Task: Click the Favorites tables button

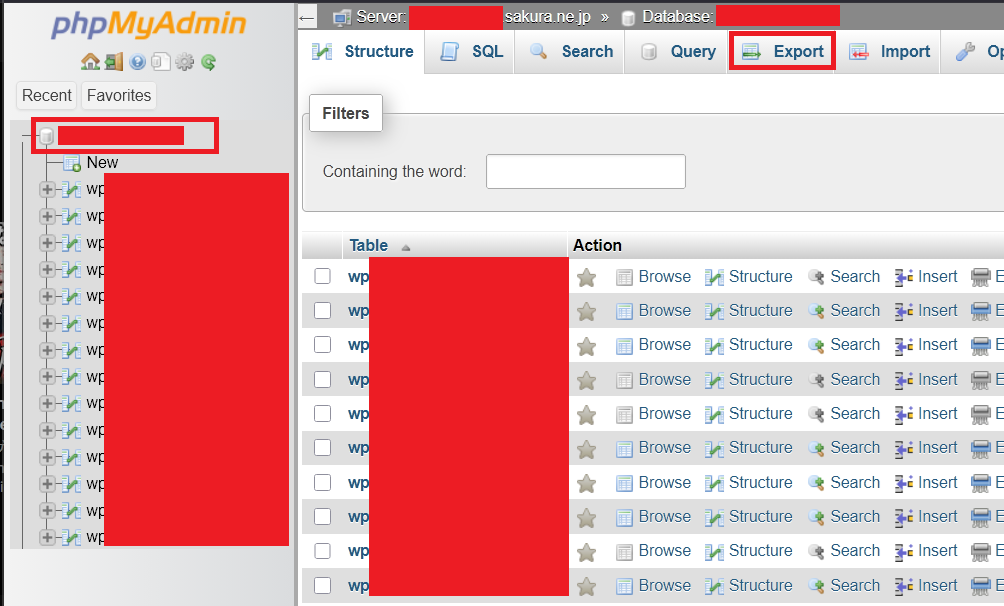Action: [119, 96]
